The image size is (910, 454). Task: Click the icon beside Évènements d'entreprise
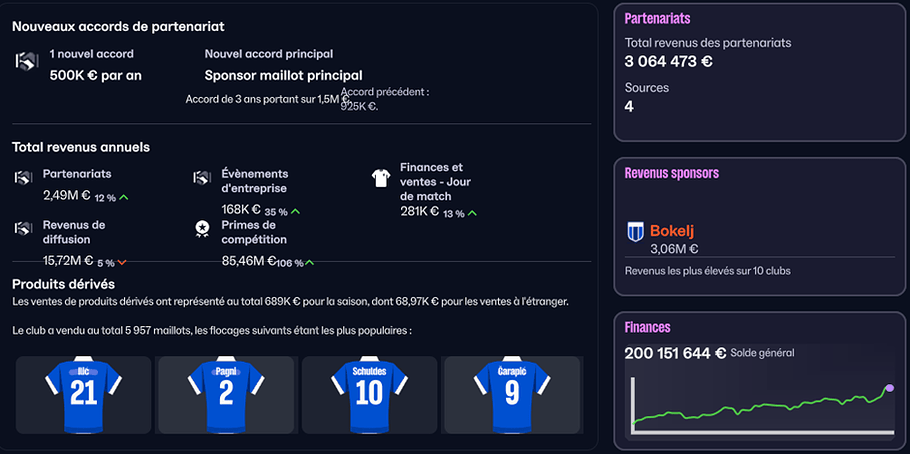pos(202,178)
